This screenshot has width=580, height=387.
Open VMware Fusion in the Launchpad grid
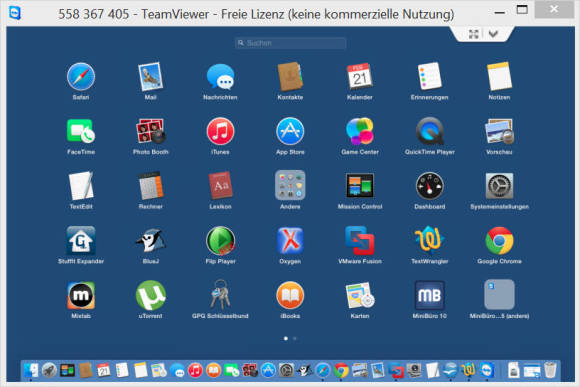tap(360, 240)
